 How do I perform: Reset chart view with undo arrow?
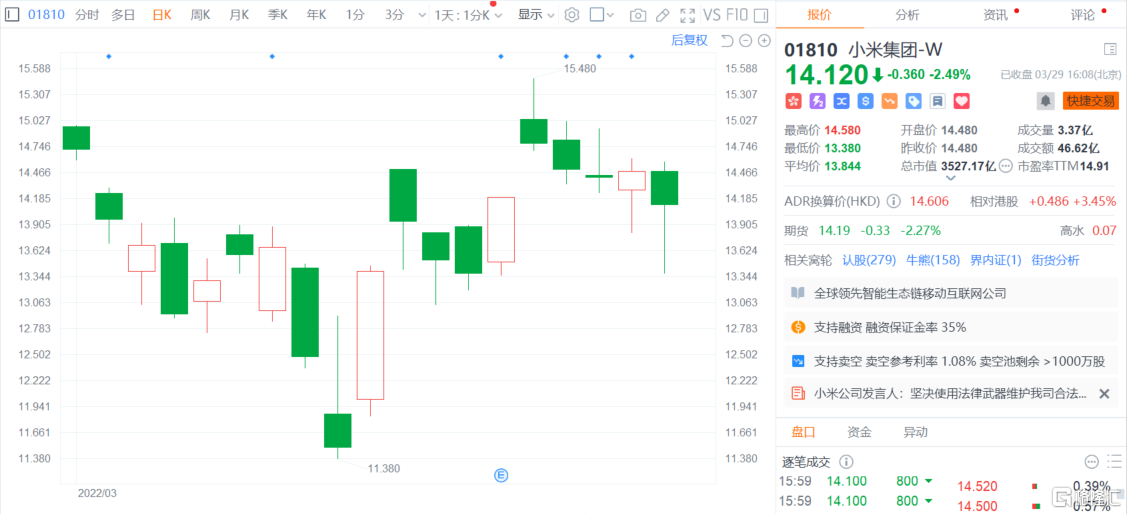[x=726, y=41]
